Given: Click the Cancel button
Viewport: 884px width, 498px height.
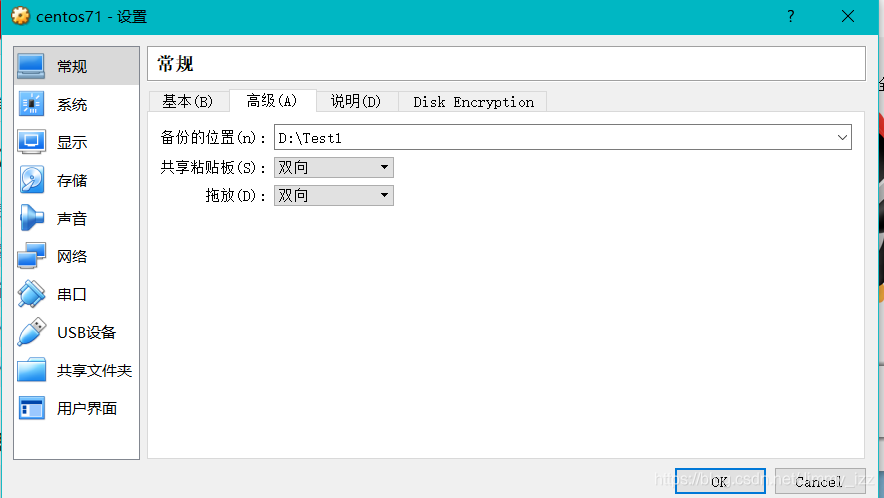Looking at the screenshot, I should [820, 481].
